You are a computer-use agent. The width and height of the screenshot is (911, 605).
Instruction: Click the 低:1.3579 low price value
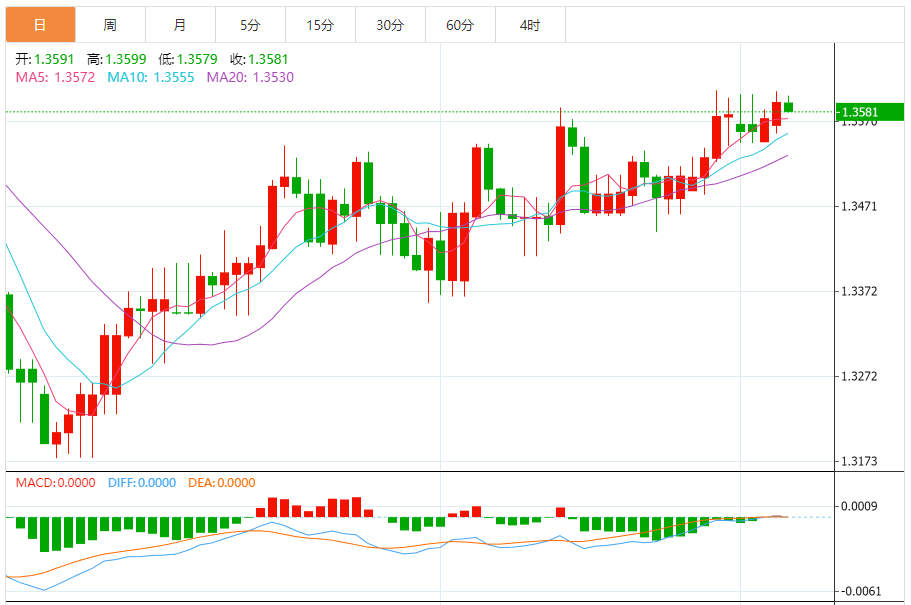(x=188, y=59)
